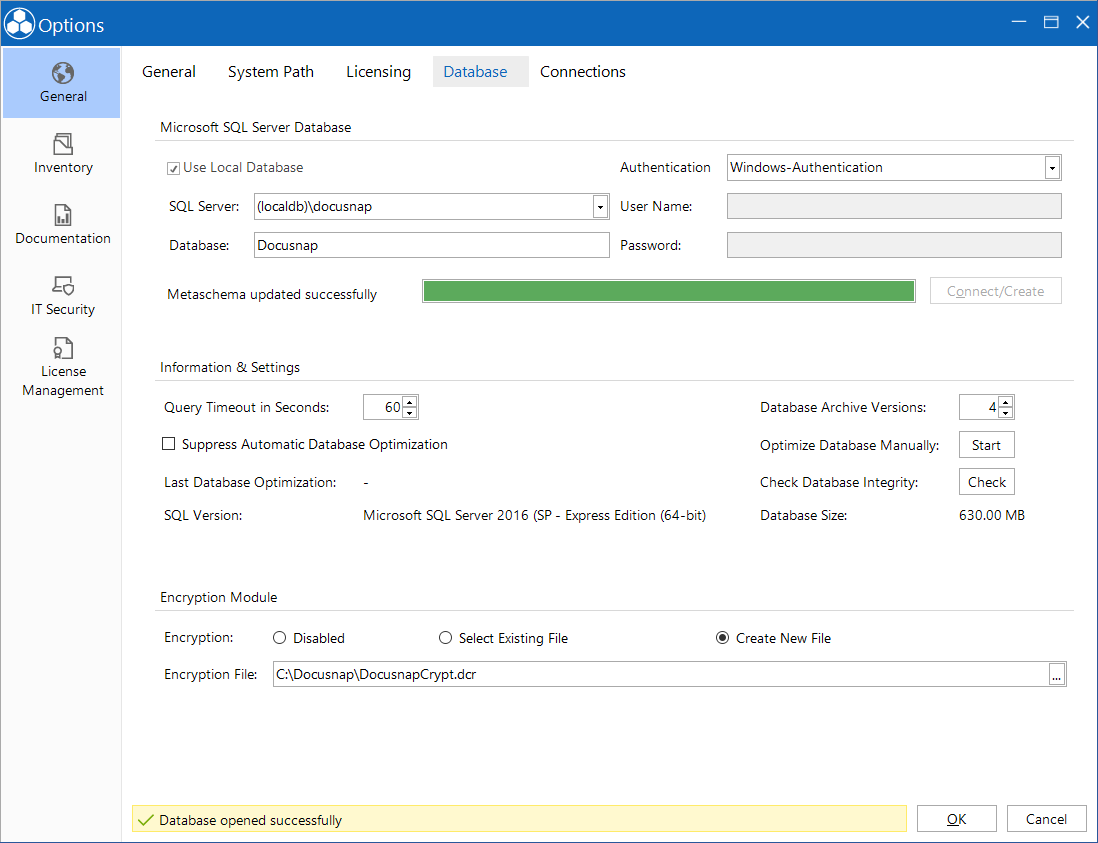Select Create New File radio button

point(722,638)
